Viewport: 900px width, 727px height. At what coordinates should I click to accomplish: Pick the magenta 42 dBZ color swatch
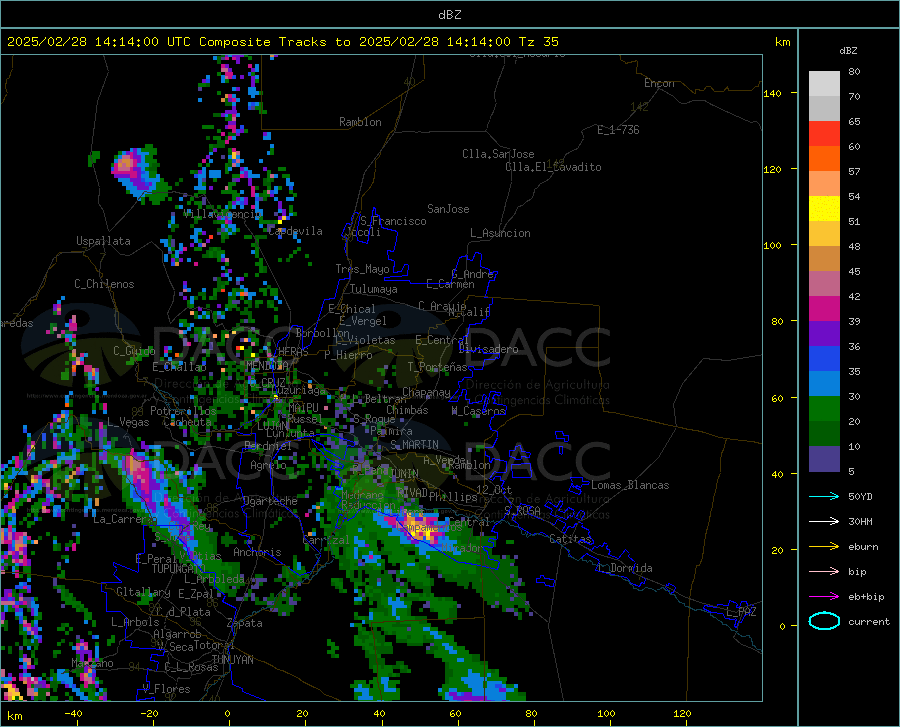824,309
